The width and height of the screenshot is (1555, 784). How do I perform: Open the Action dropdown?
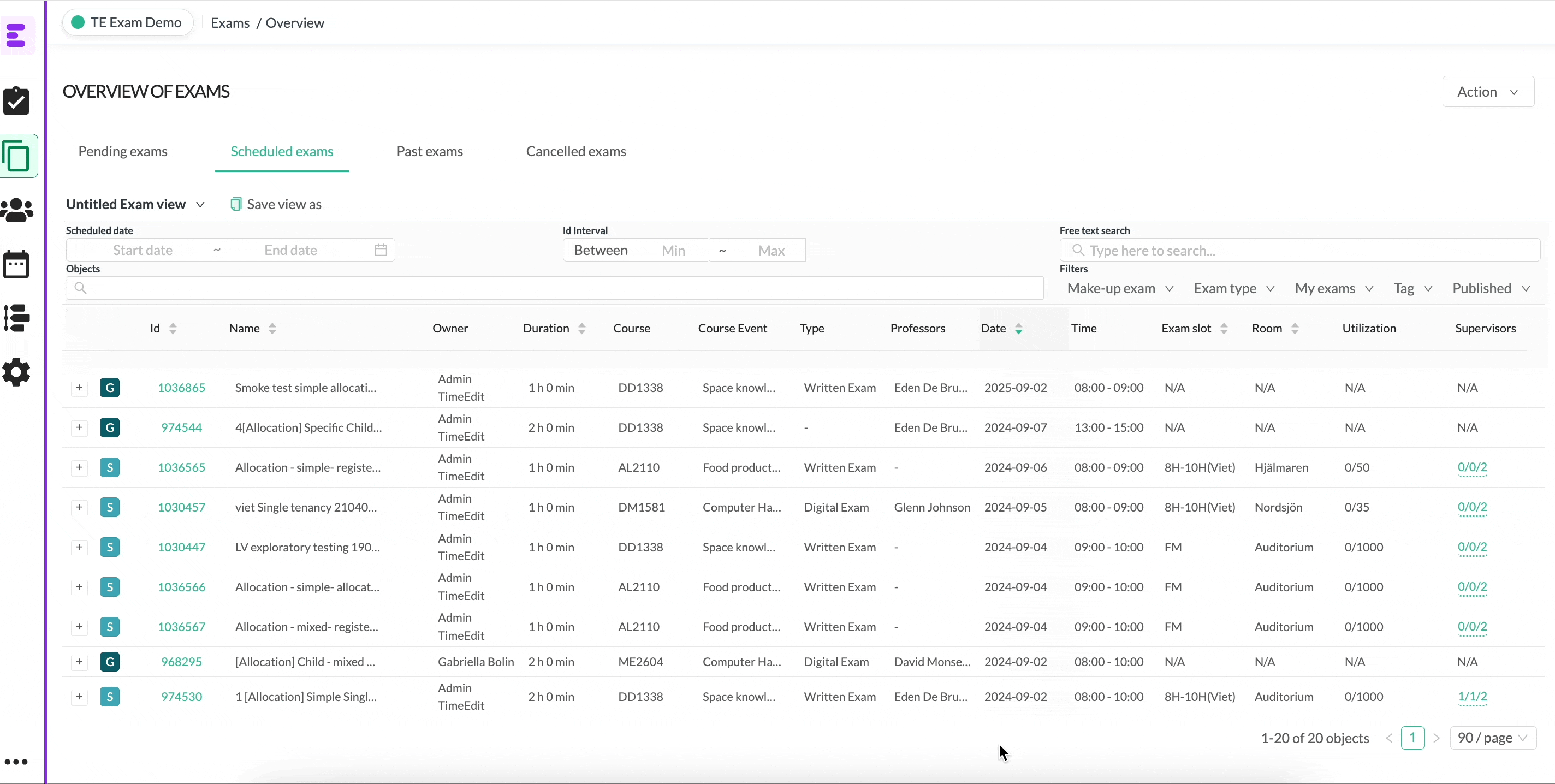[x=1488, y=92]
